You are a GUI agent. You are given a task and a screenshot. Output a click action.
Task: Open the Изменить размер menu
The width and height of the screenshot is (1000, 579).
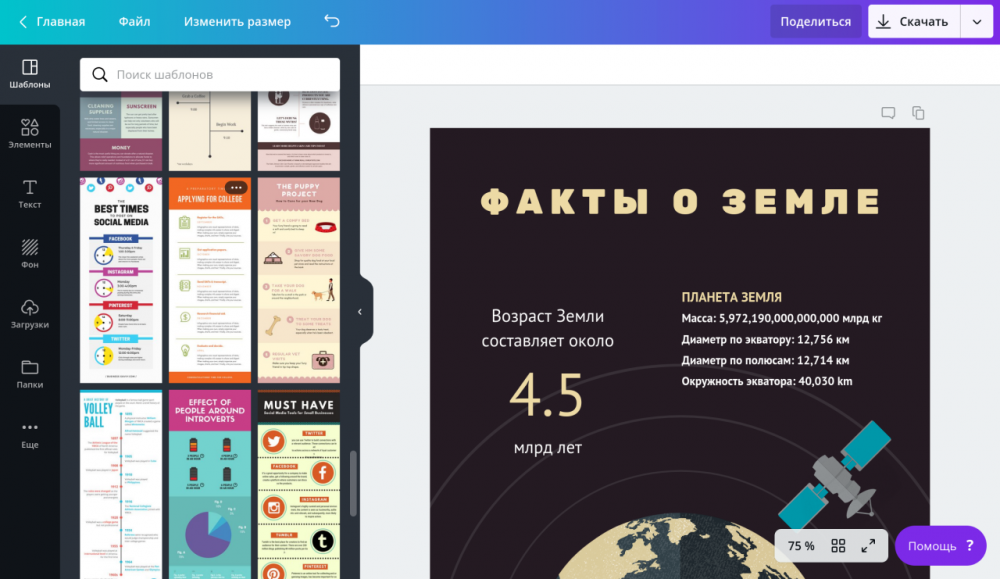click(237, 21)
